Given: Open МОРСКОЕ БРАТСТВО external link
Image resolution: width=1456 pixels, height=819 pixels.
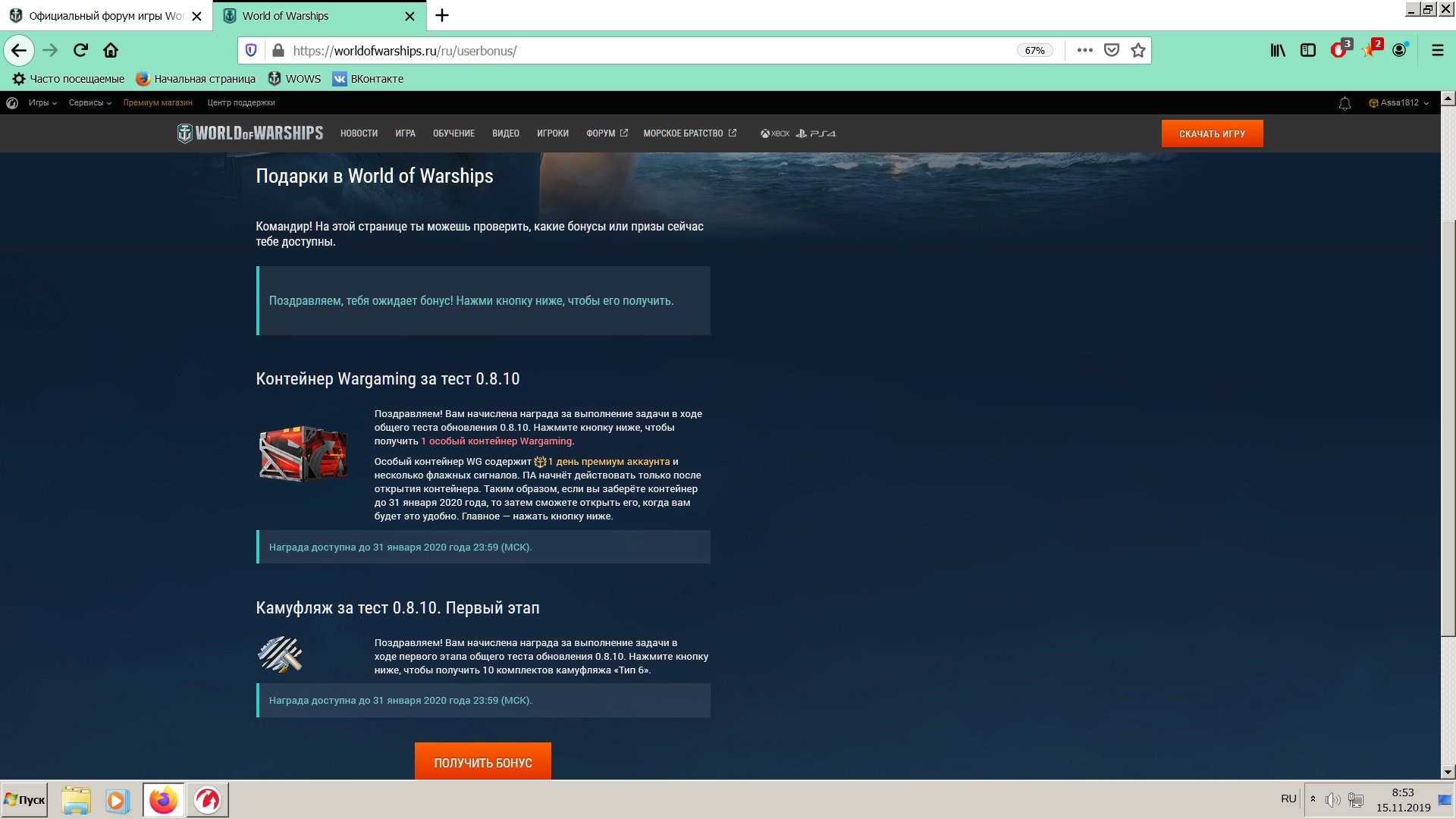Looking at the screenshot, I should pyautogui.click(x=689, y=133).
